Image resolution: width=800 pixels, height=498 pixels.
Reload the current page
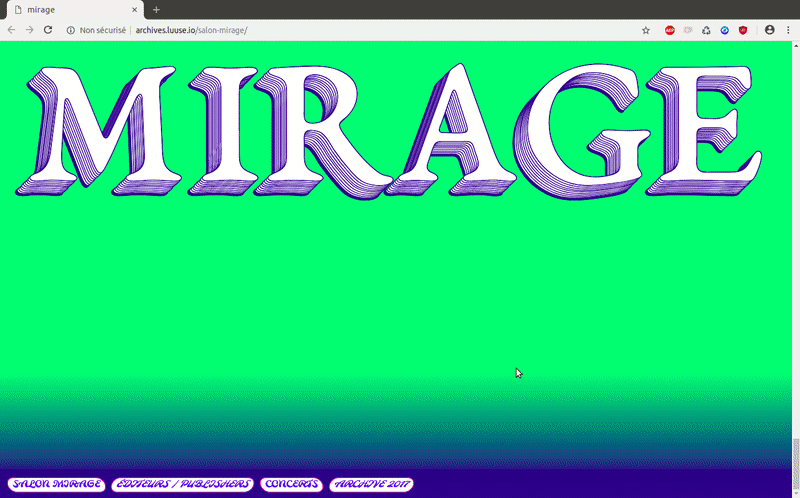click(x=47, y=30)
